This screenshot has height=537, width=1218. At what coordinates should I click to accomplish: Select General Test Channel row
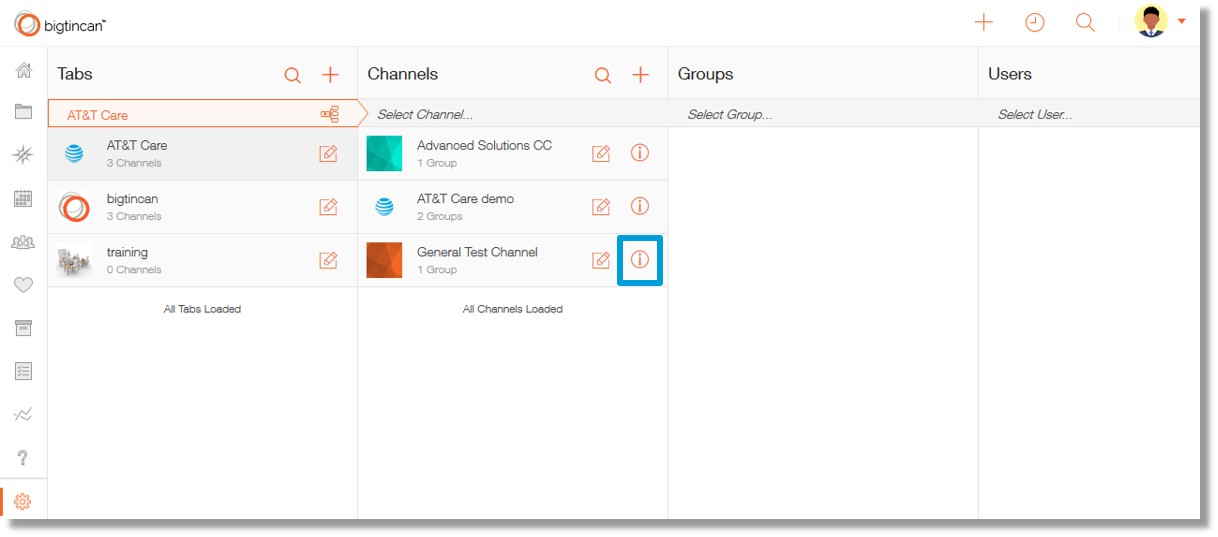pyautogui.click(x=512, y=260)
